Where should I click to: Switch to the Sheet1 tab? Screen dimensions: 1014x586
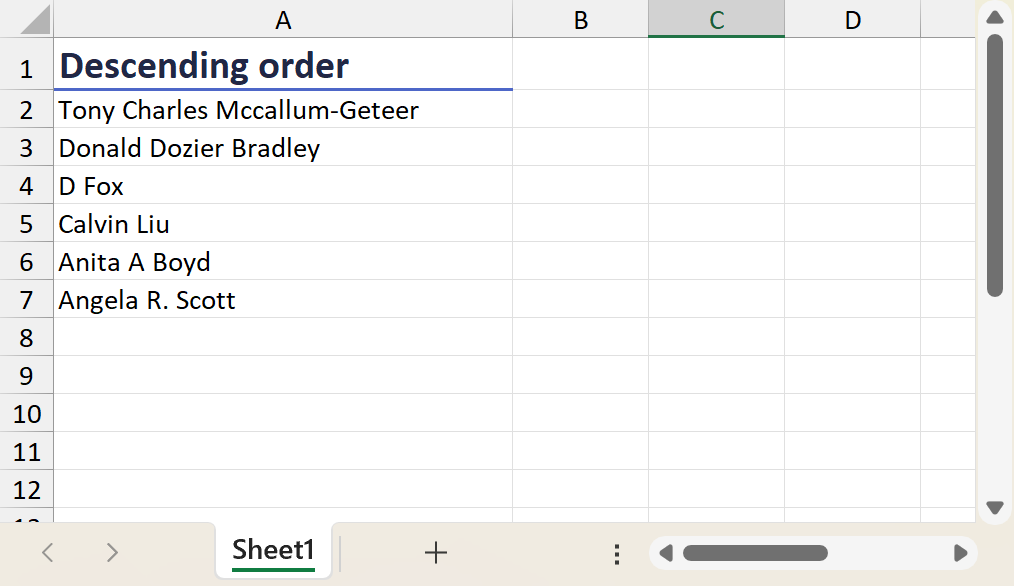coord(273,550)
